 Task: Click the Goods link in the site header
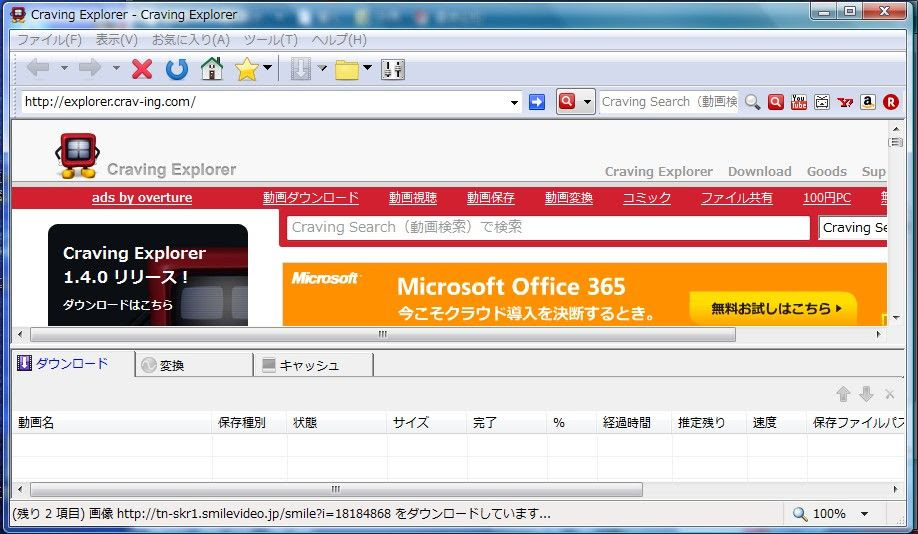827,172
